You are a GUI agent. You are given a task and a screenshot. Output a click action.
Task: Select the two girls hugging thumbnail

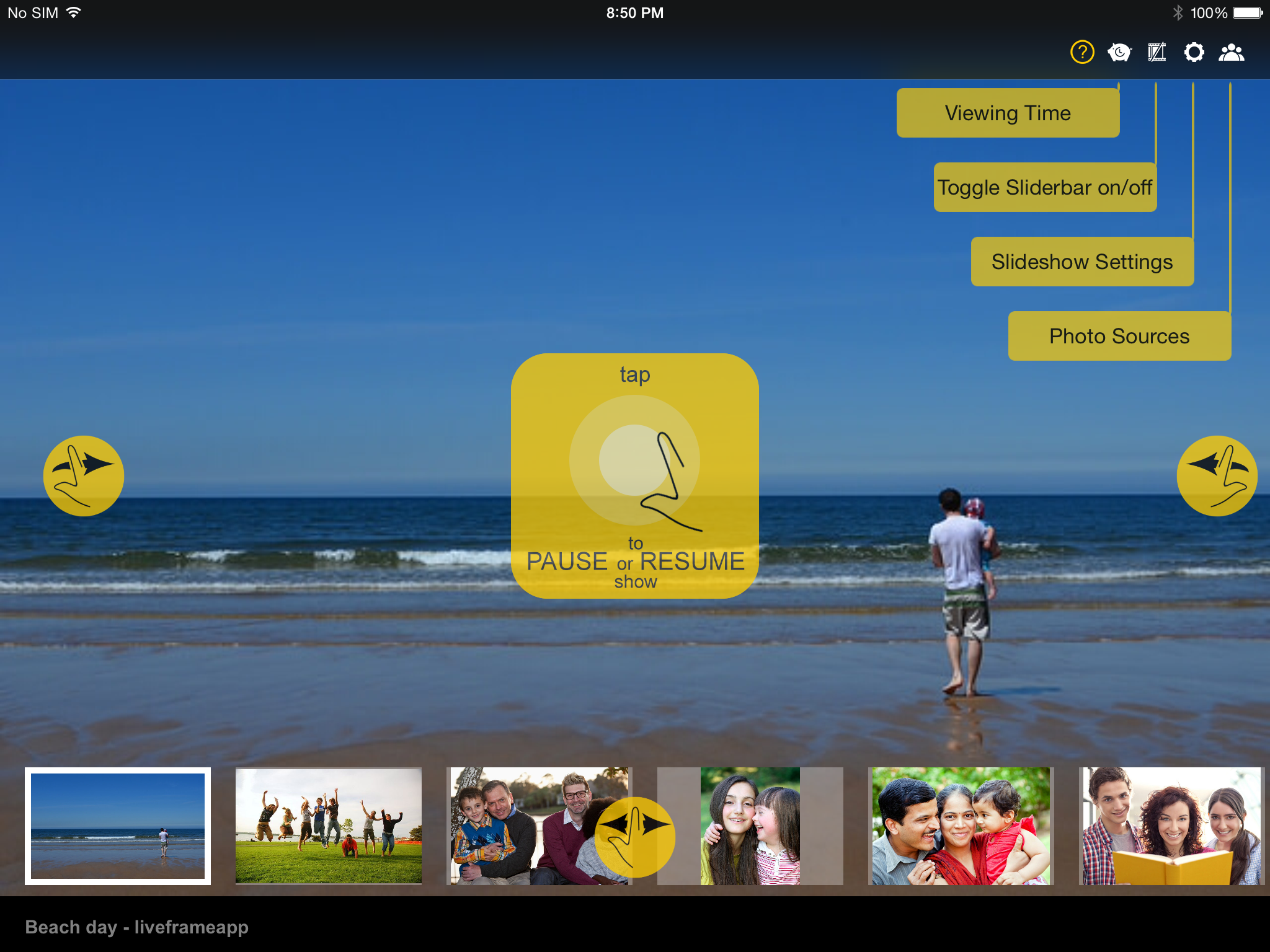pyautogui.click(x=750, y=826)
